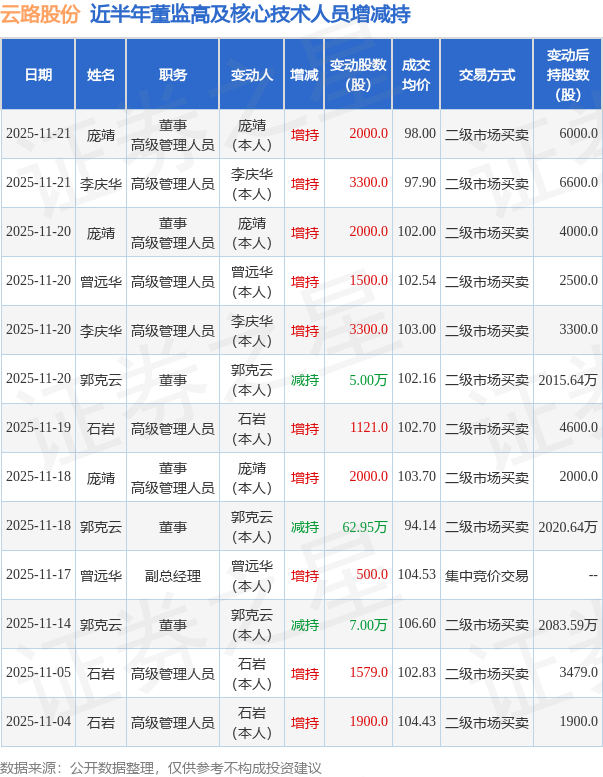Select the 102.54 average price cell
The width and height of the screenshot is (603, 777).
pyautogui.click(x=417, y=281)
